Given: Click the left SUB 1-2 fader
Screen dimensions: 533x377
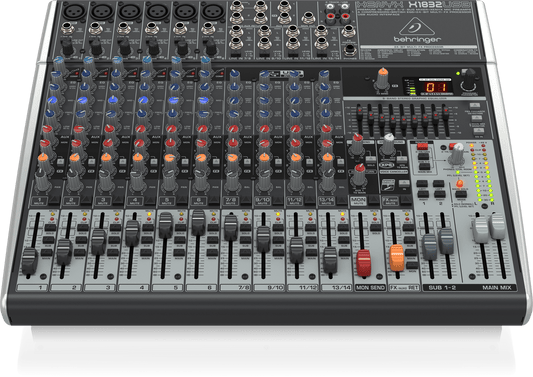Looking at the screenshot, I should [429, 247].
